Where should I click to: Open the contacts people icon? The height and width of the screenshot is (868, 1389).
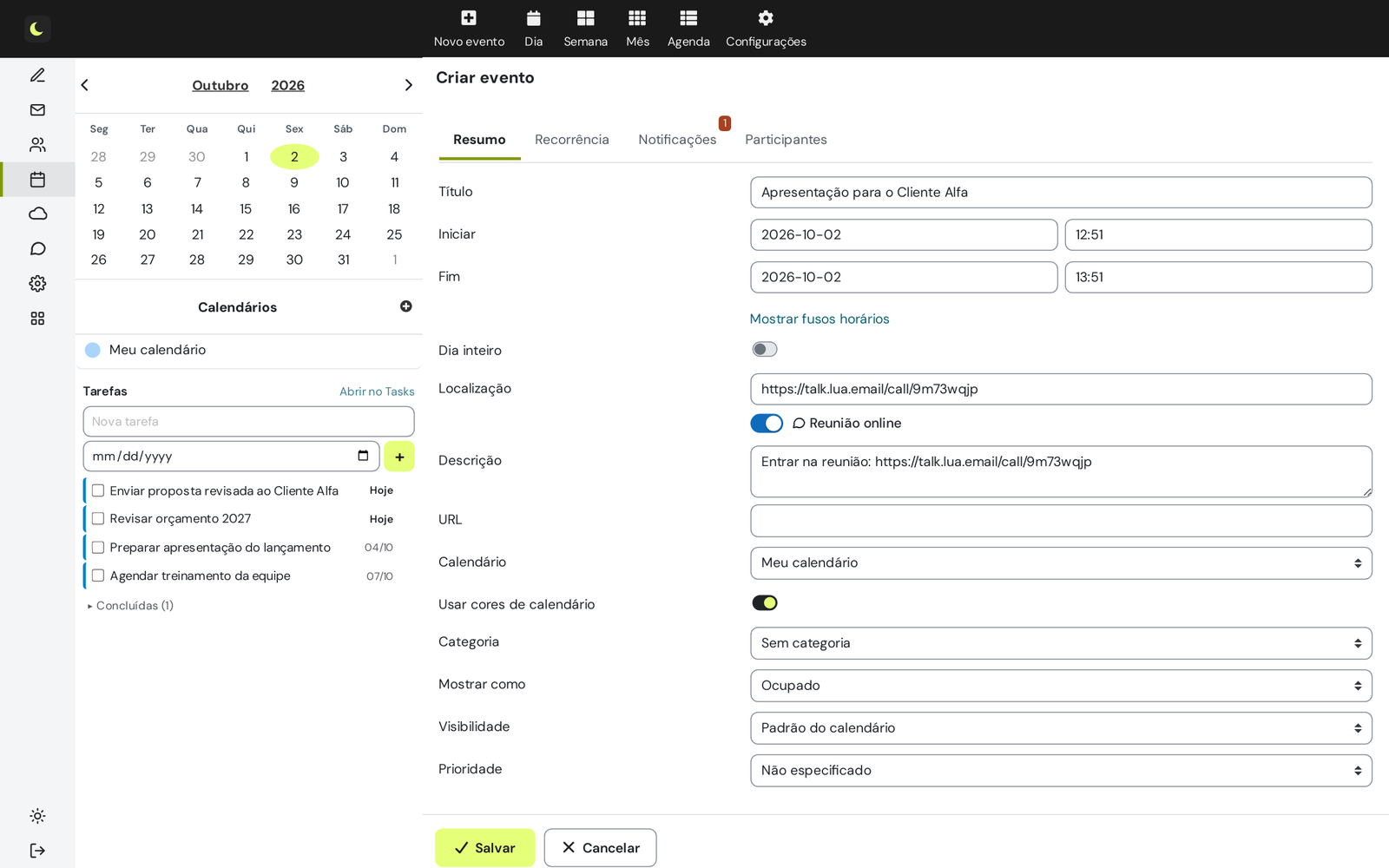37,145
